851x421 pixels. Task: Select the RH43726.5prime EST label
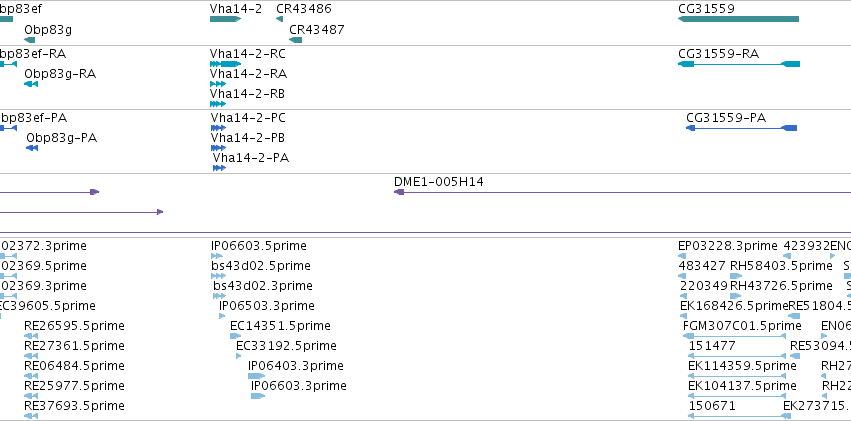781,286
